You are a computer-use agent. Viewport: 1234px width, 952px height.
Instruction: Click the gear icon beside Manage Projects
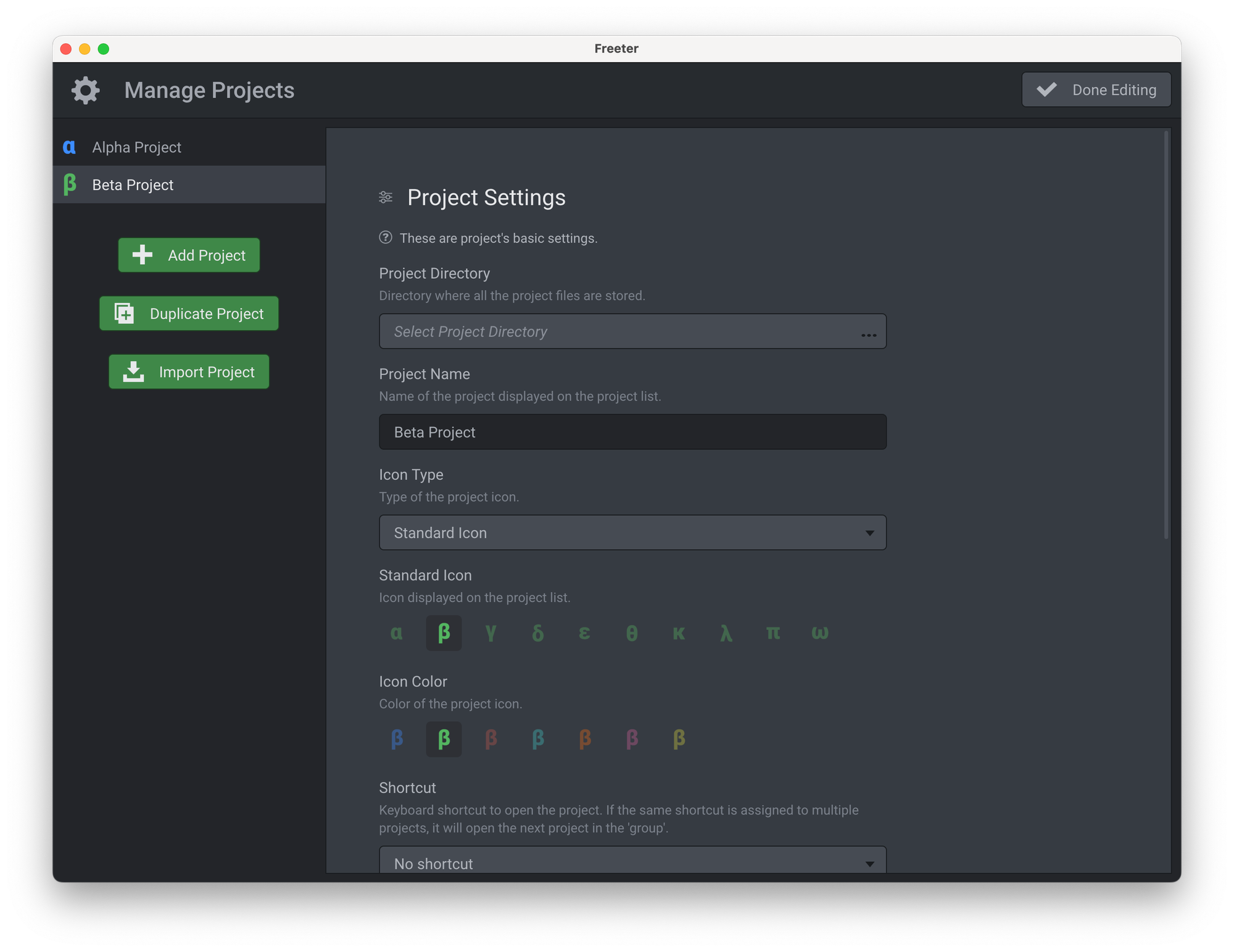(x=86, y=91)
